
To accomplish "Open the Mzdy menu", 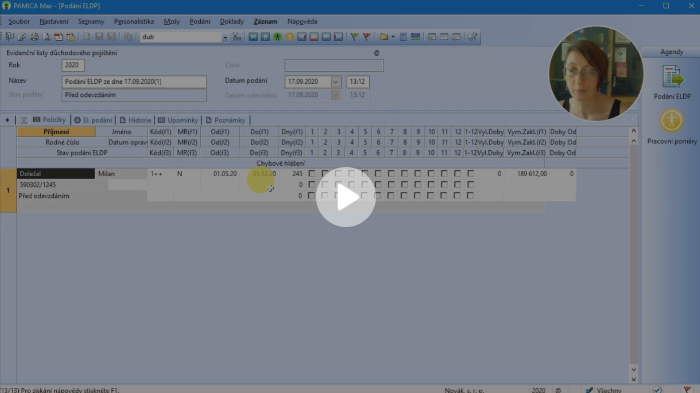I will coord(171,21).
